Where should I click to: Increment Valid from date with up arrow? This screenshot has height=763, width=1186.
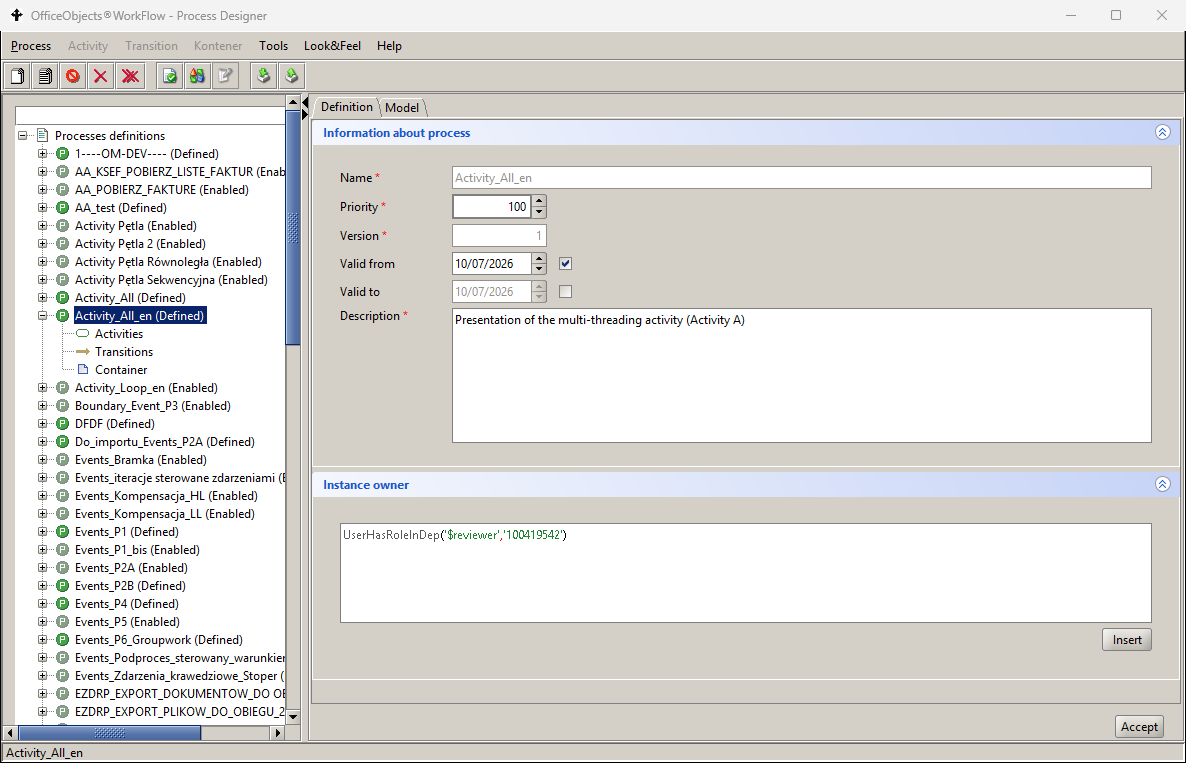point(539,258)
